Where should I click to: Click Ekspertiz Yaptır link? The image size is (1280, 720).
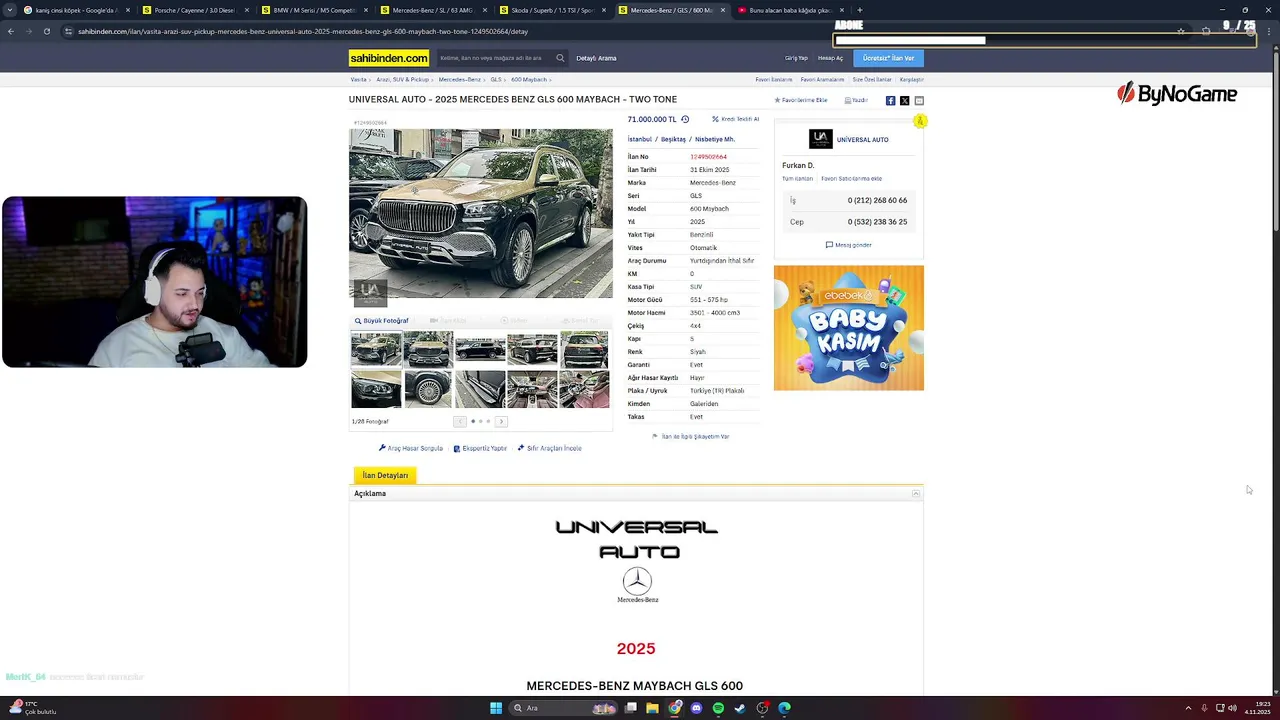point(480,448)
